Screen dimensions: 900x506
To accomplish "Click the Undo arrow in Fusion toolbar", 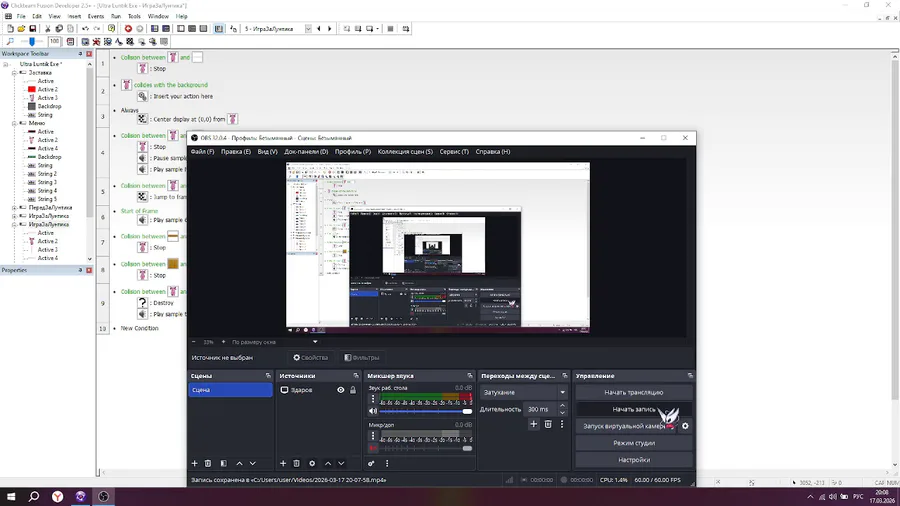I will click(x=86, y=29).
